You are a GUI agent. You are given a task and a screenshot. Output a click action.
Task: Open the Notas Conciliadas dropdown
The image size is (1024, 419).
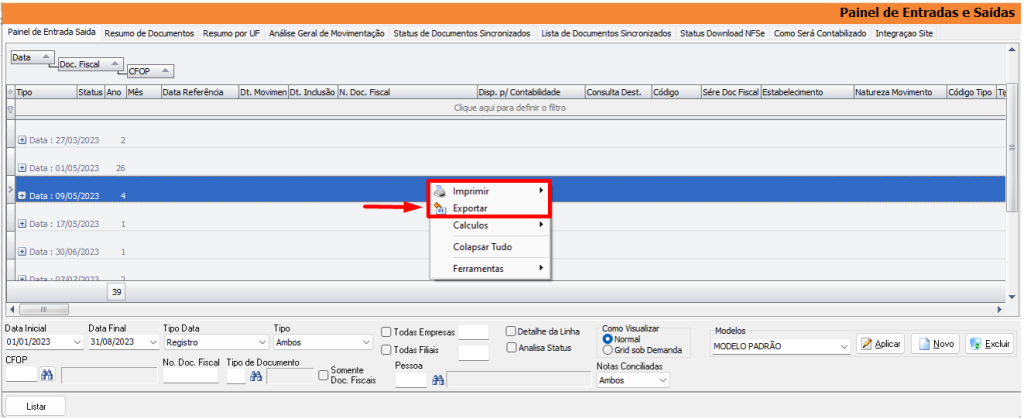click(664, 380)
